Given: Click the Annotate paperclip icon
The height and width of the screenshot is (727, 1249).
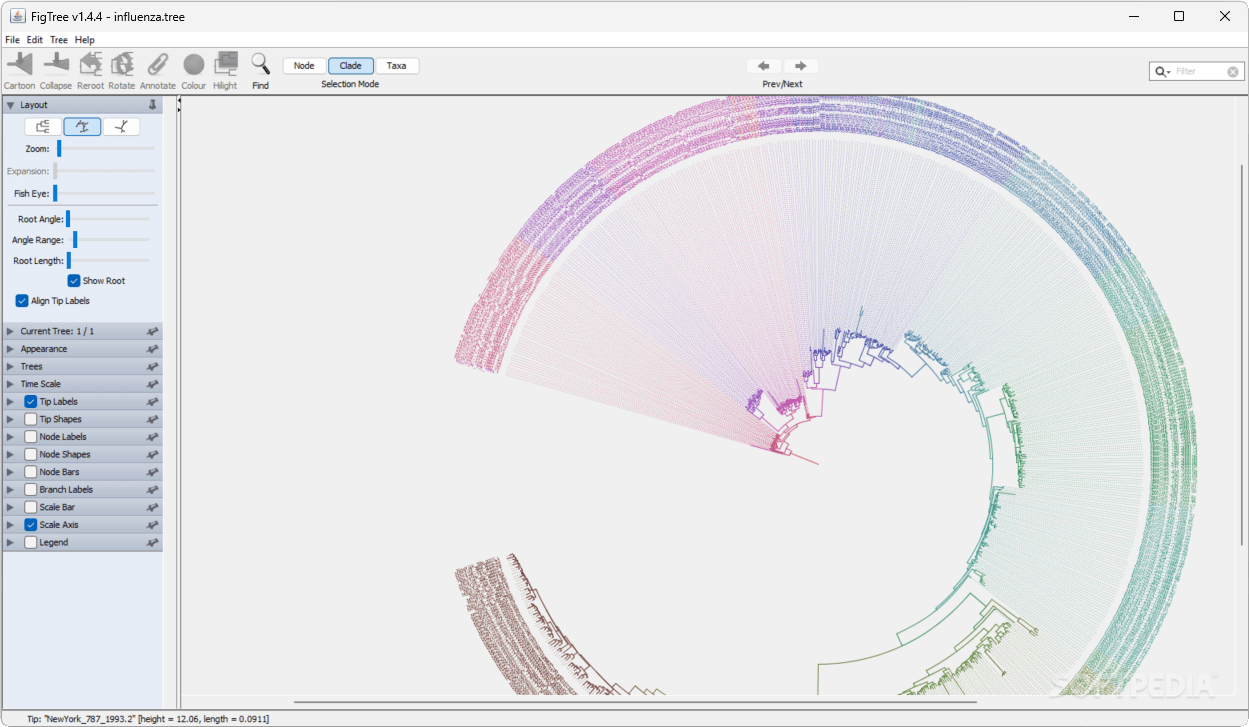Looking at the screenshot, I should point(158,64).
